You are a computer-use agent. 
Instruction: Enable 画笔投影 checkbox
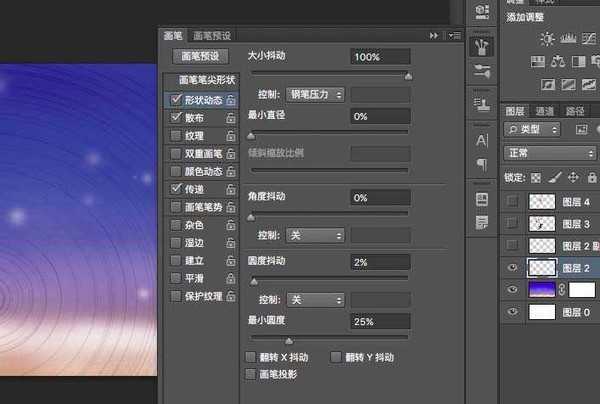tap(251, 374)
